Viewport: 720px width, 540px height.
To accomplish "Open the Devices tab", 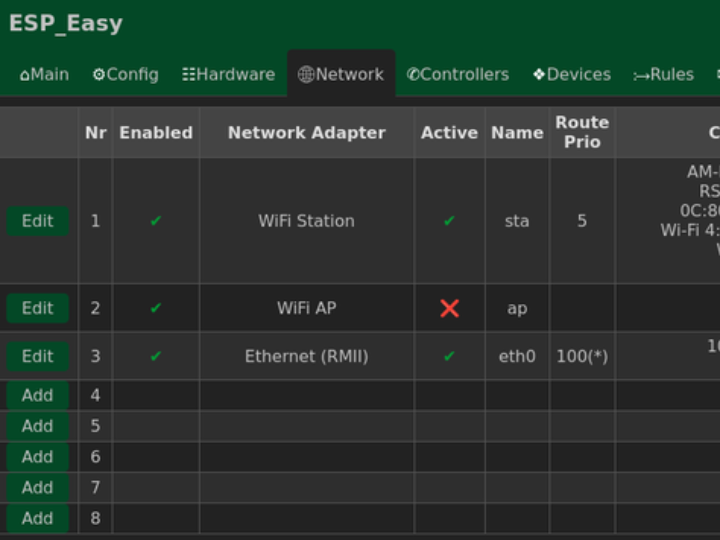I will 571,75.
